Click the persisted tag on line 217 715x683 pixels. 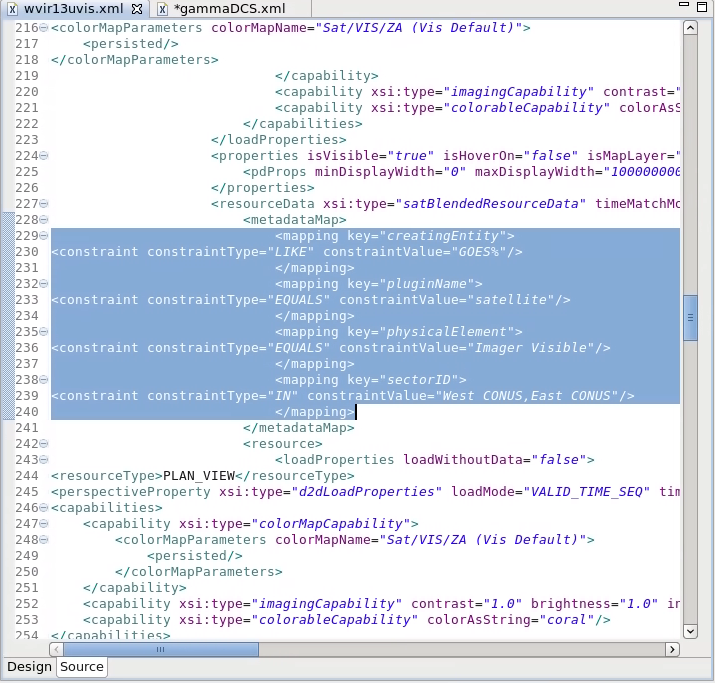click(131, 44)
